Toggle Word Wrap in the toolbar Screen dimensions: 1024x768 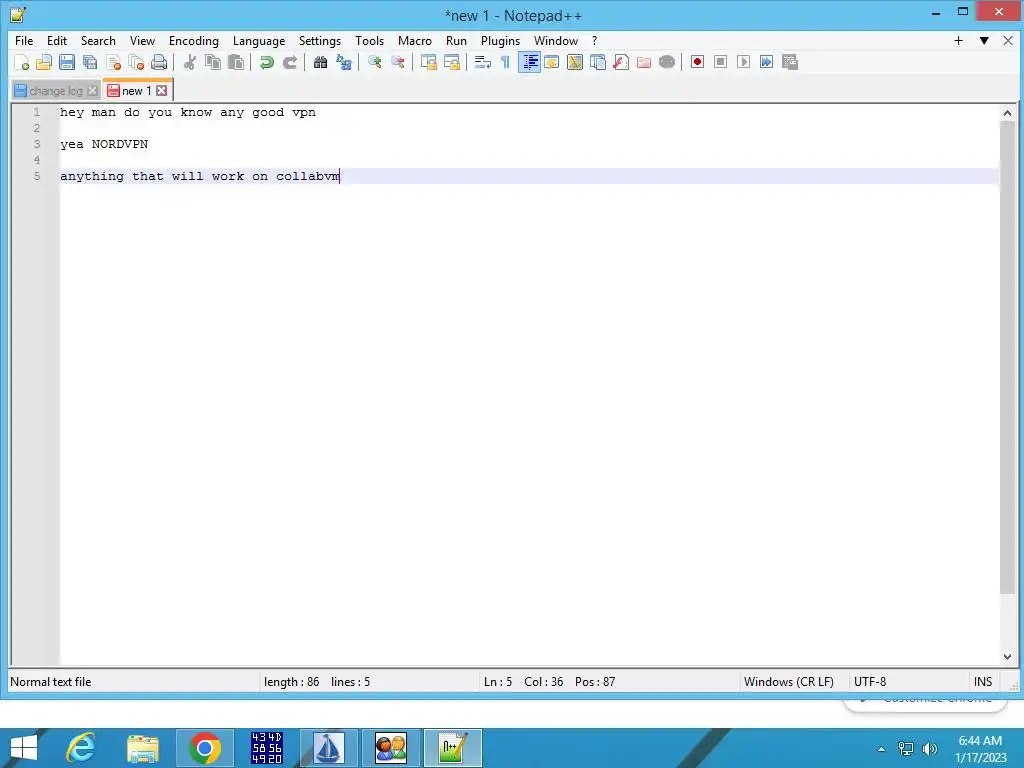(482, 62)
